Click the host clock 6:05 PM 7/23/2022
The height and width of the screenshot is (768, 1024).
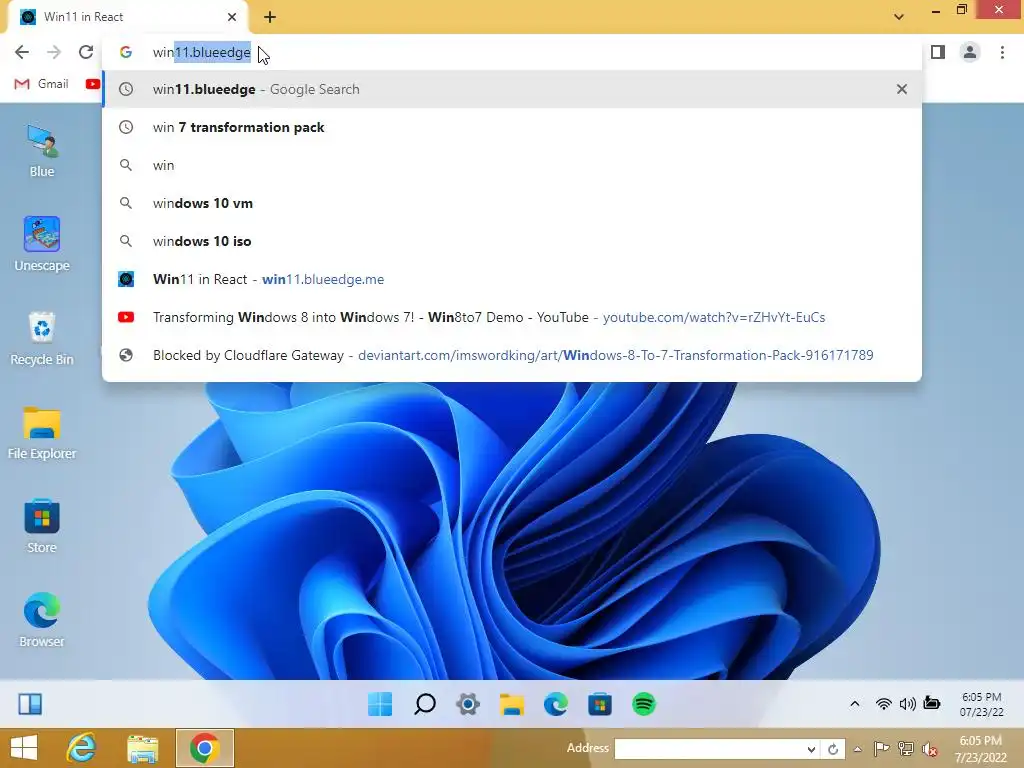coord(981,749)
